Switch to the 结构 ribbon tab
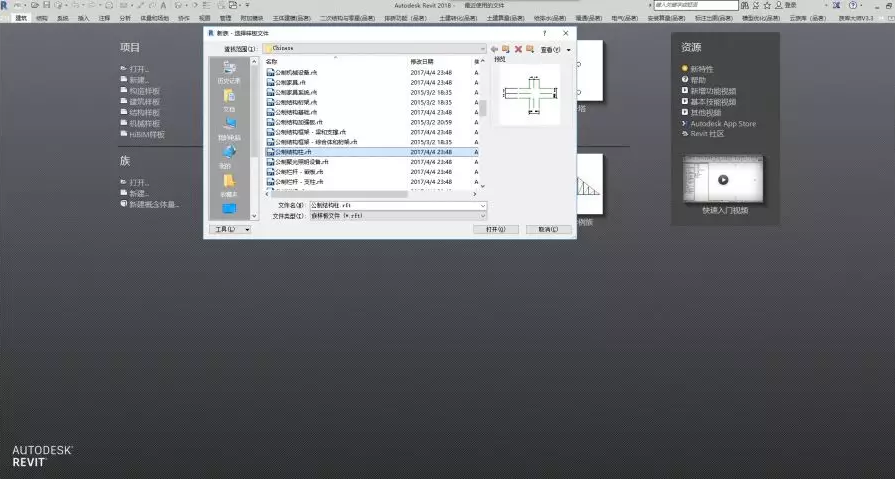The height and width of the screenshot is (479, 895). [42, 18]
